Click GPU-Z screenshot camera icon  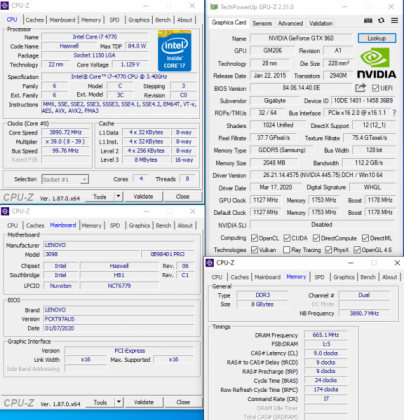point(368,21)
